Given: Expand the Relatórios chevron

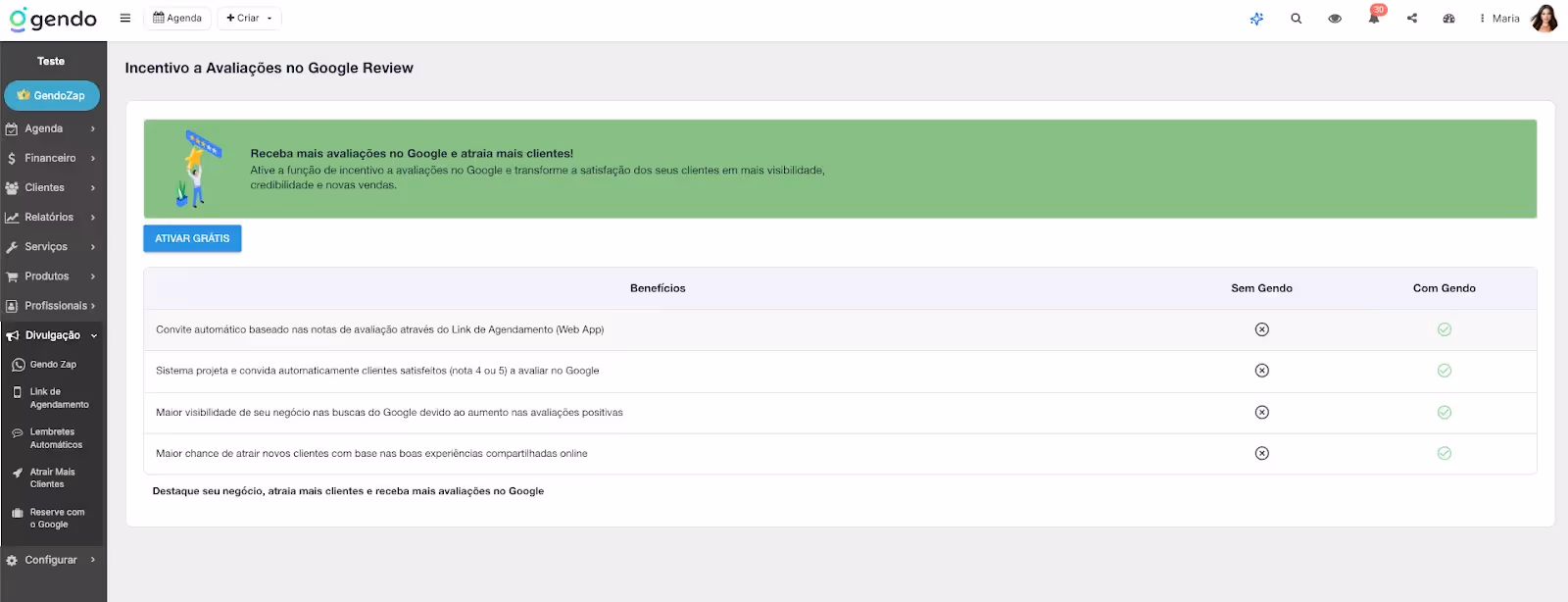Looking at the screenshot, I should coord(93,217).
